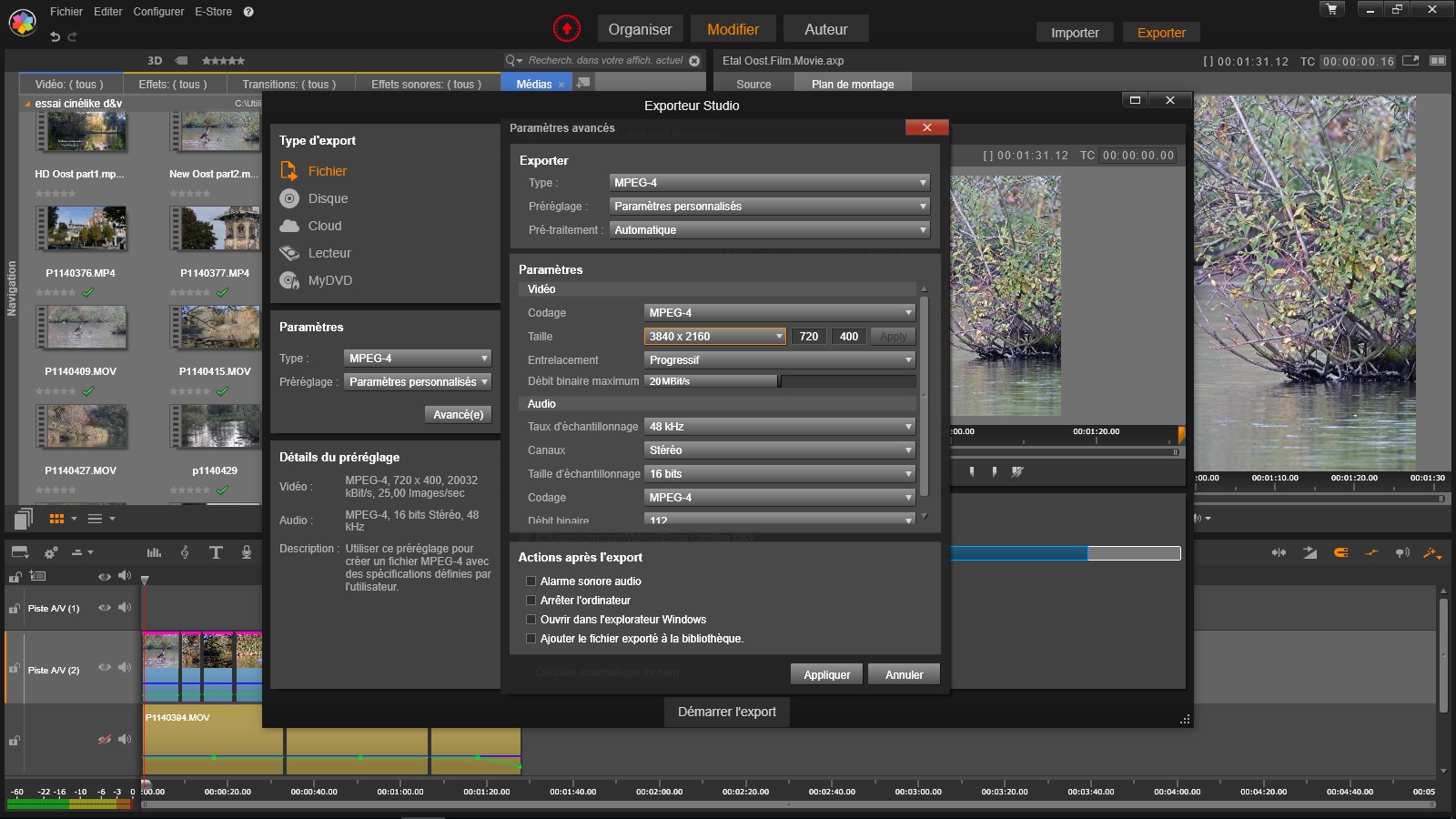The height and width of the screenshot is (819, 1456).
Task: Adjust the Débit binaire maximum slider
Action: 779,381
